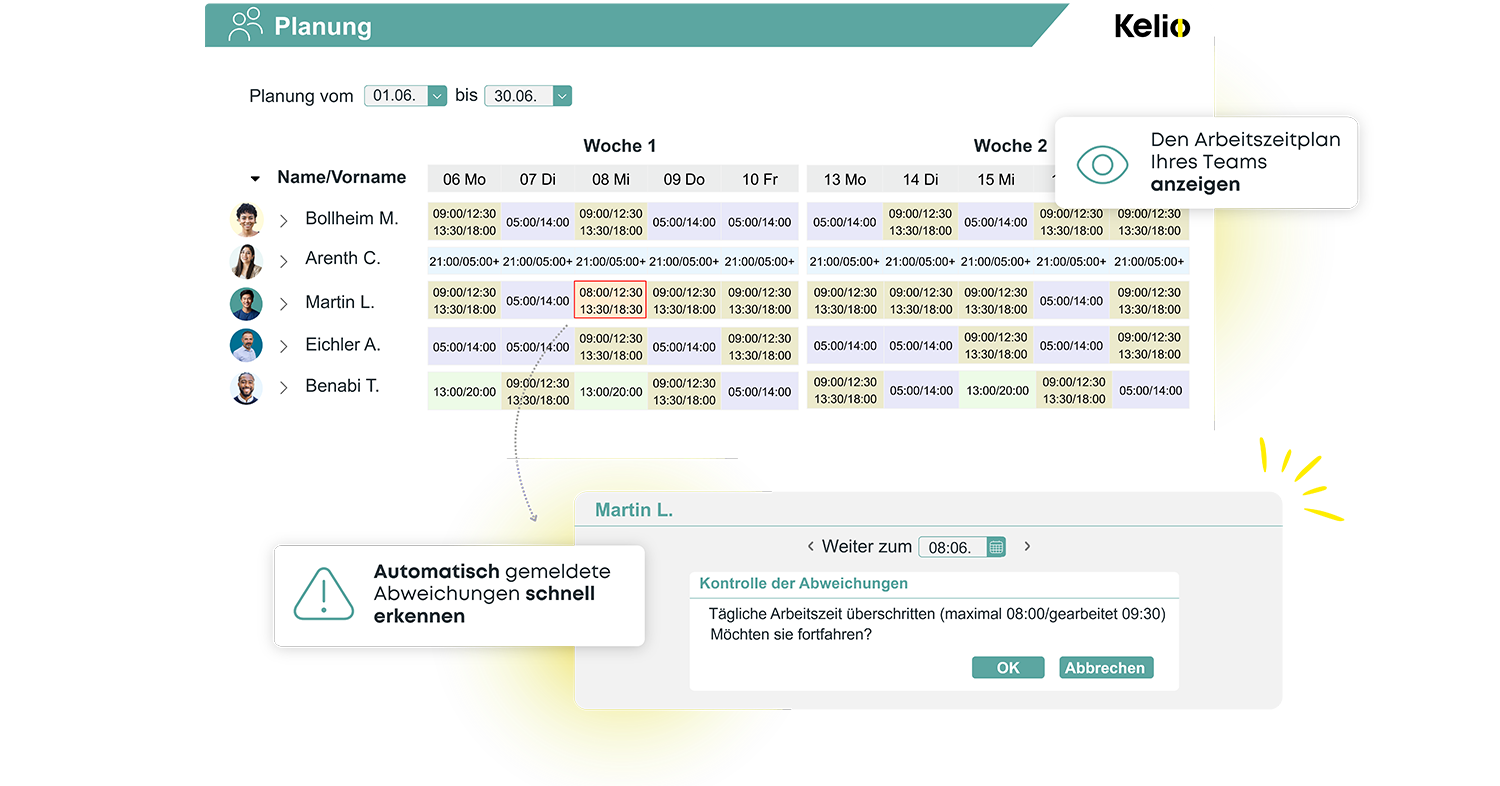The image size is (1500, 786).
Task: Select the 13 Mo column header
Action: pyautogui.click(x=845, y=179)
